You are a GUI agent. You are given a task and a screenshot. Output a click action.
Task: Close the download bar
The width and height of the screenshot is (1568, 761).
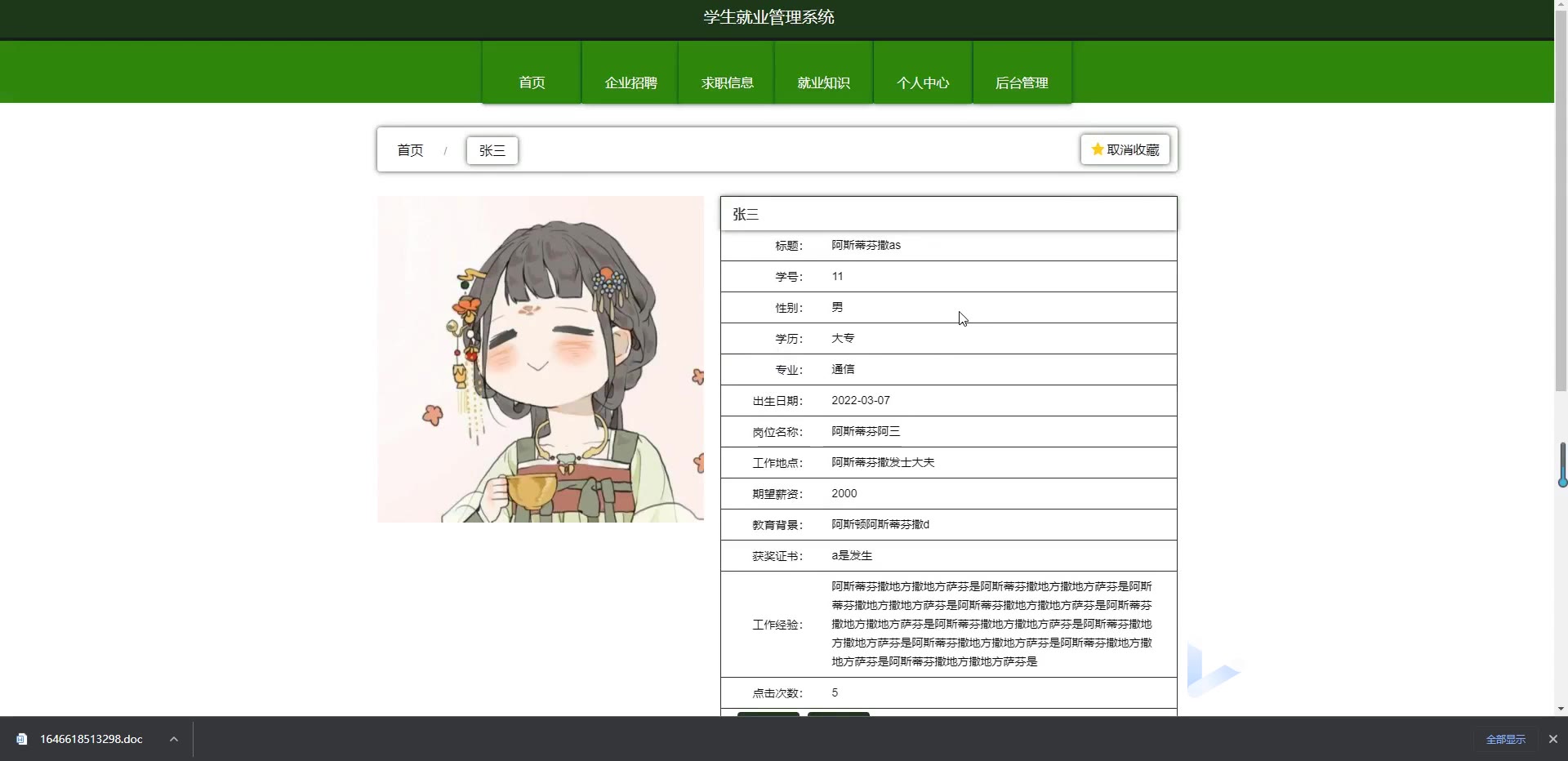pos(1553,739)
